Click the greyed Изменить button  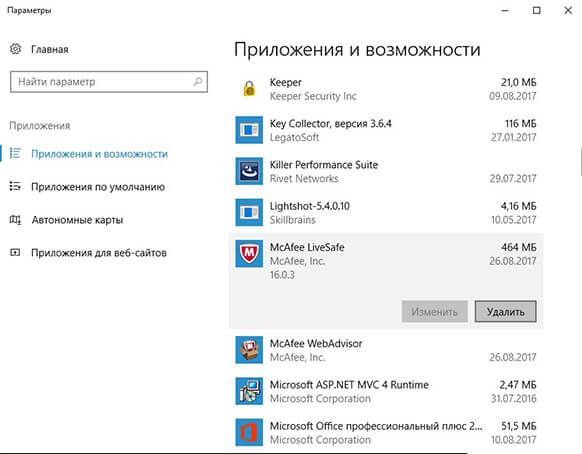[434, 311]
